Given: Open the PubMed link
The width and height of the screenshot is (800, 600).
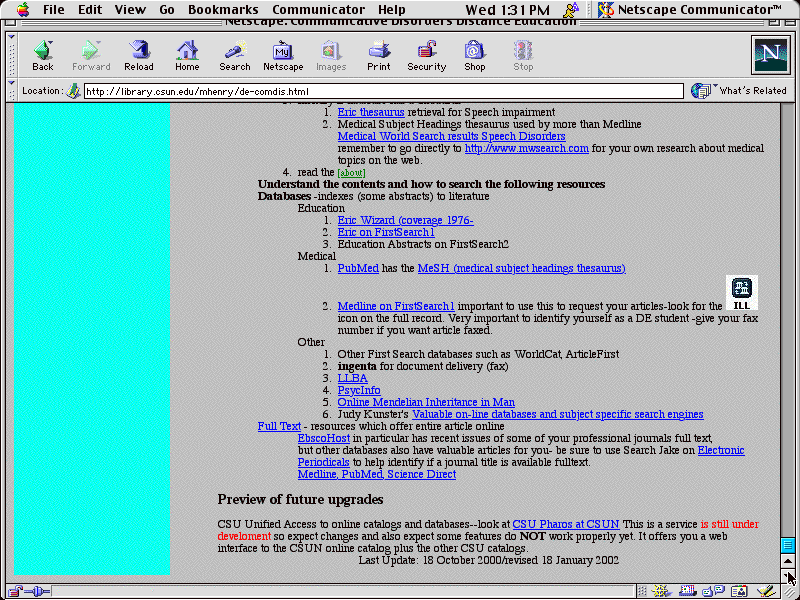Looking at the screenshot, I should pyautogui.click(x=358, y=268).
